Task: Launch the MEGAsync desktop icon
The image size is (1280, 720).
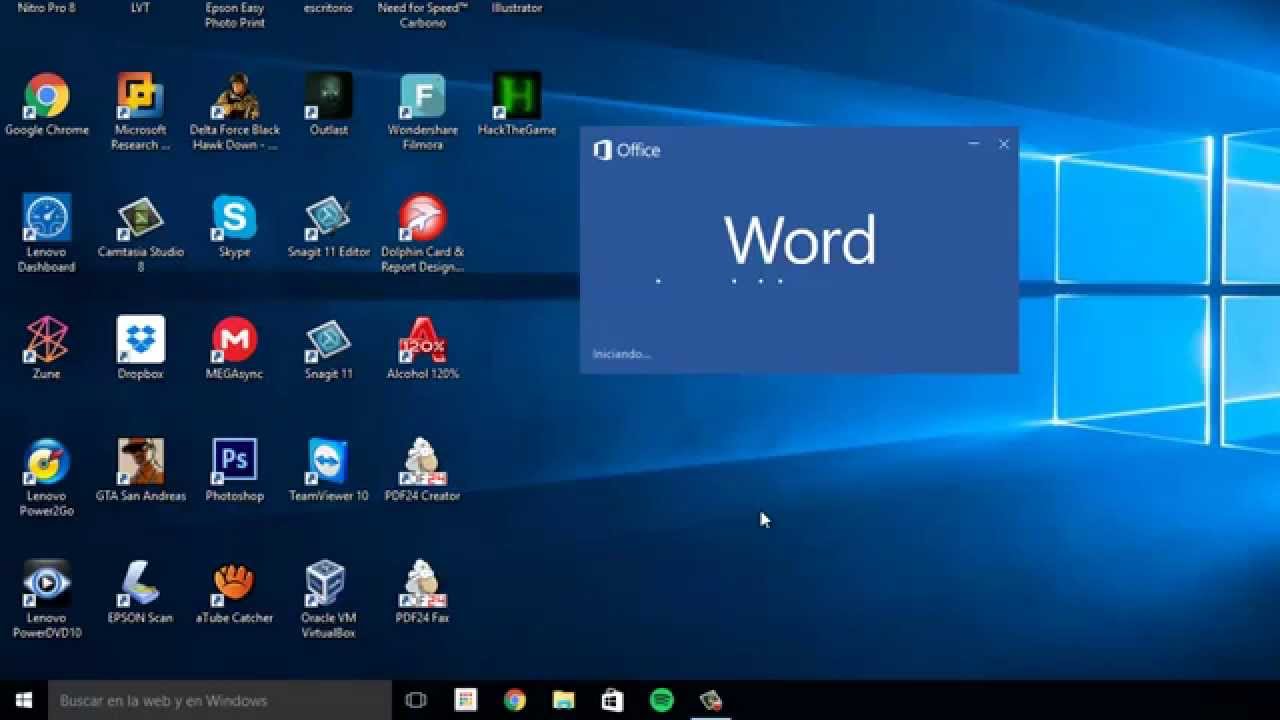Action: coord(235,348)
